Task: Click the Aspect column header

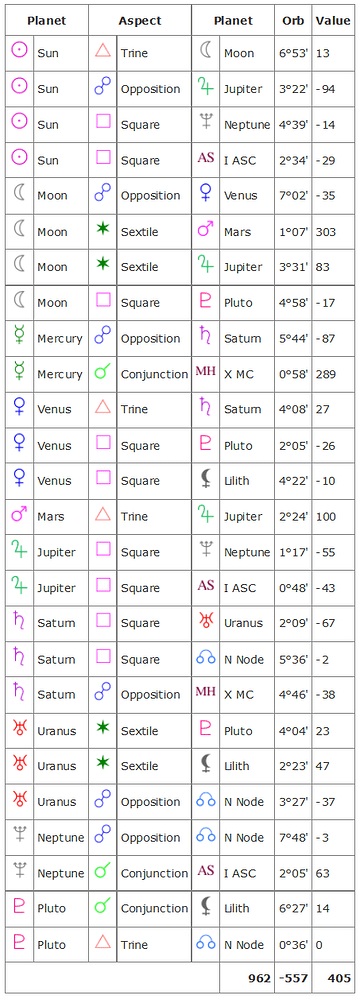Action: pyautogui.click(x=140, y=20)
